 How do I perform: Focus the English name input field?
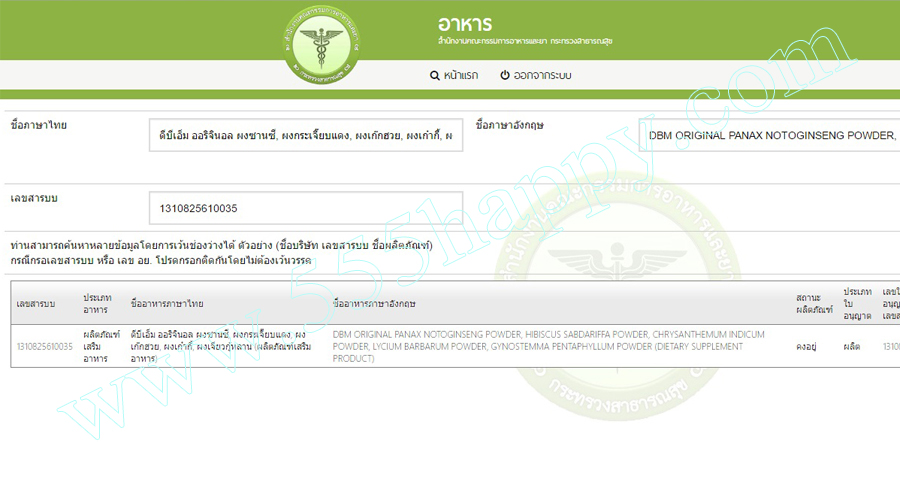(x=769, y=135)
